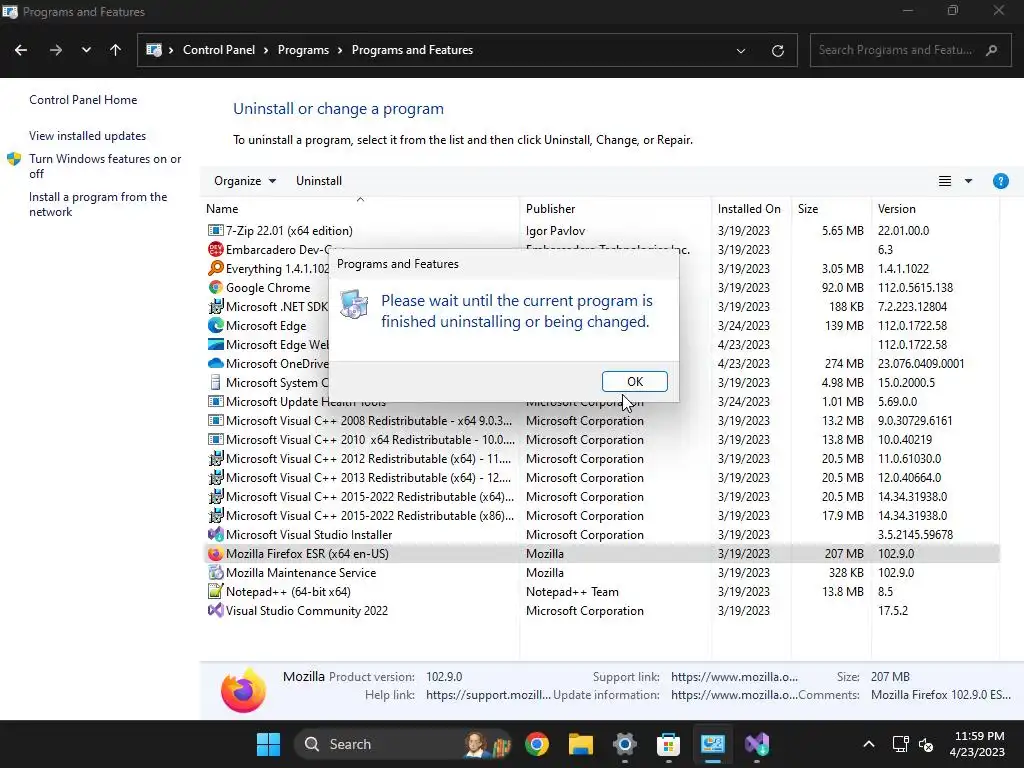Open Microsoft Store from the taskbar
Image resolution: width=1024 pixels, height=768 pixels.
point(668,744)
